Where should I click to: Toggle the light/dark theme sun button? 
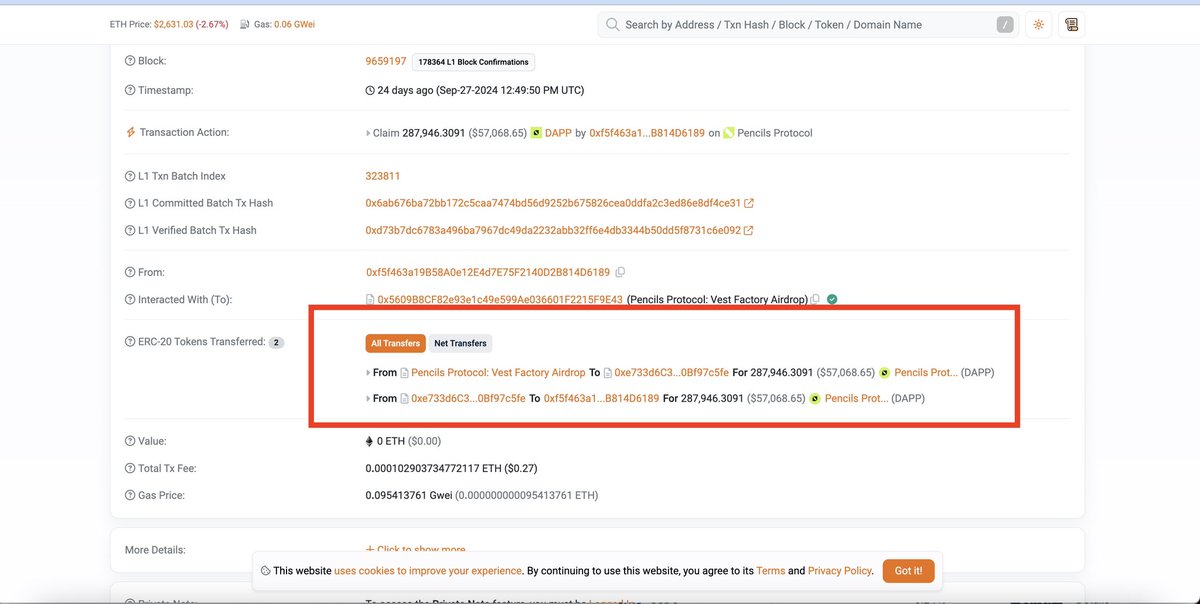1038,25
